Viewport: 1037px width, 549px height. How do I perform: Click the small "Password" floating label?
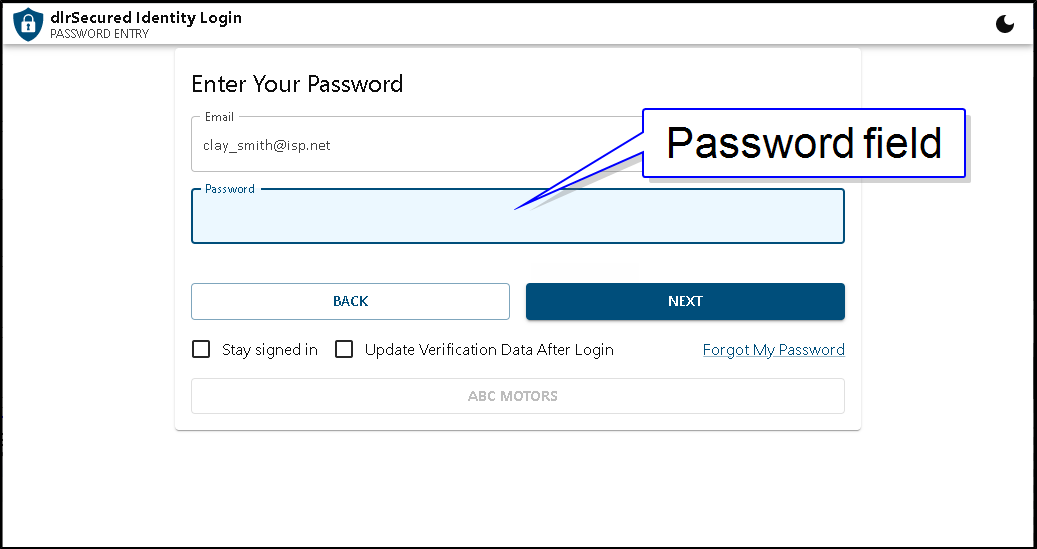tap(229, 188)
